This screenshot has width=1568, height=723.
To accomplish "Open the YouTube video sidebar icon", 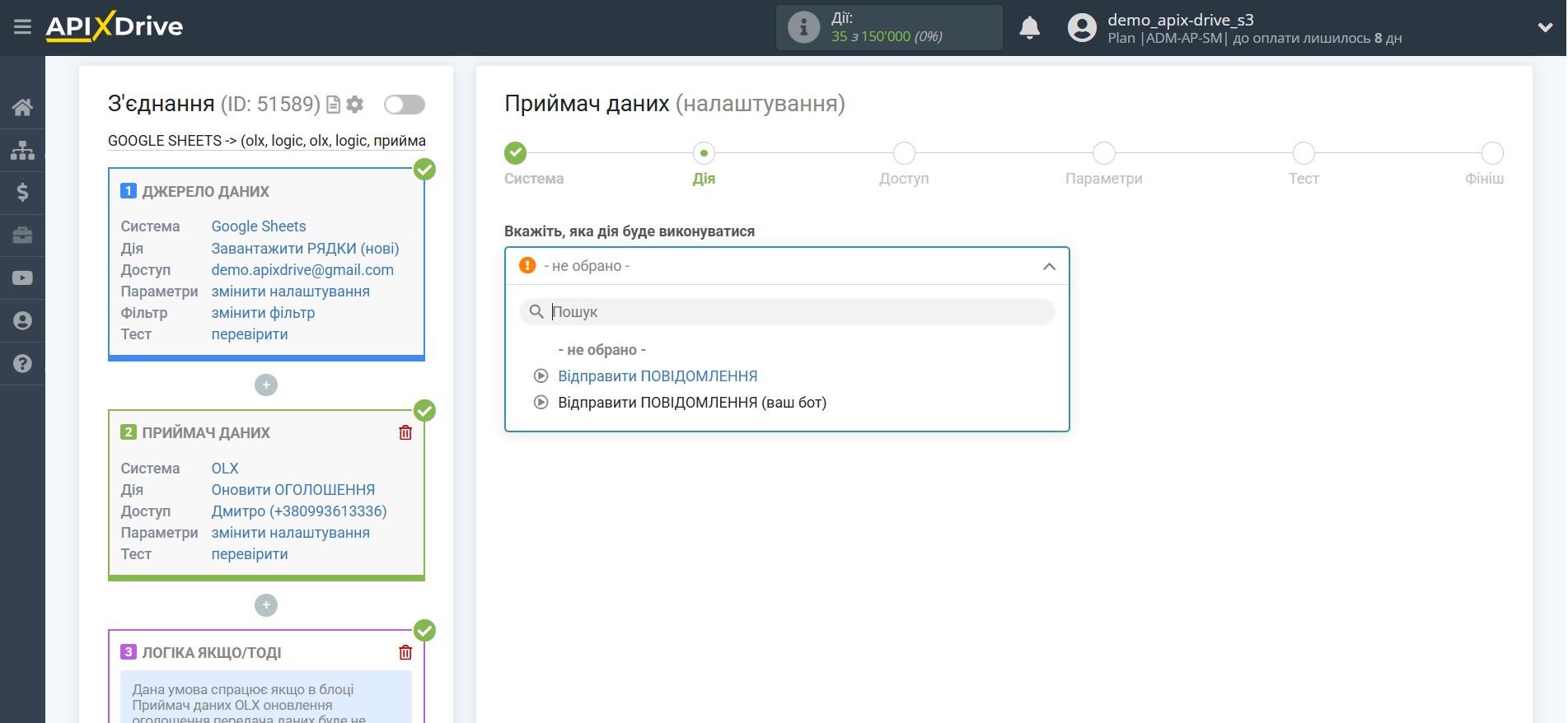I will 22,278.
